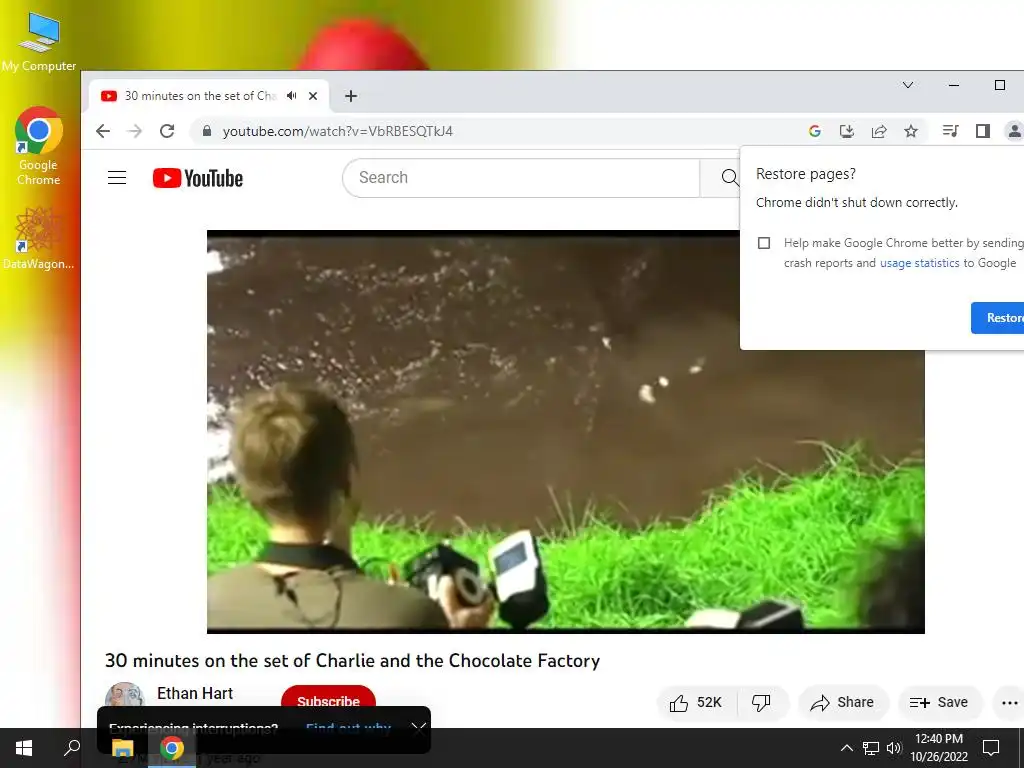Switch to Chrome in the taskbar
The width and height of the screenshot is (1024, 768).
click(x=172, y=748)
